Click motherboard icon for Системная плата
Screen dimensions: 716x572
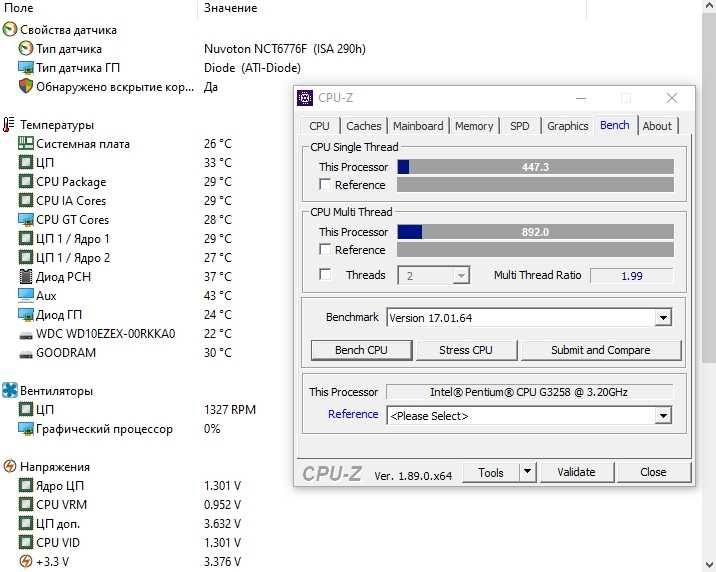(x=26, y=143)
